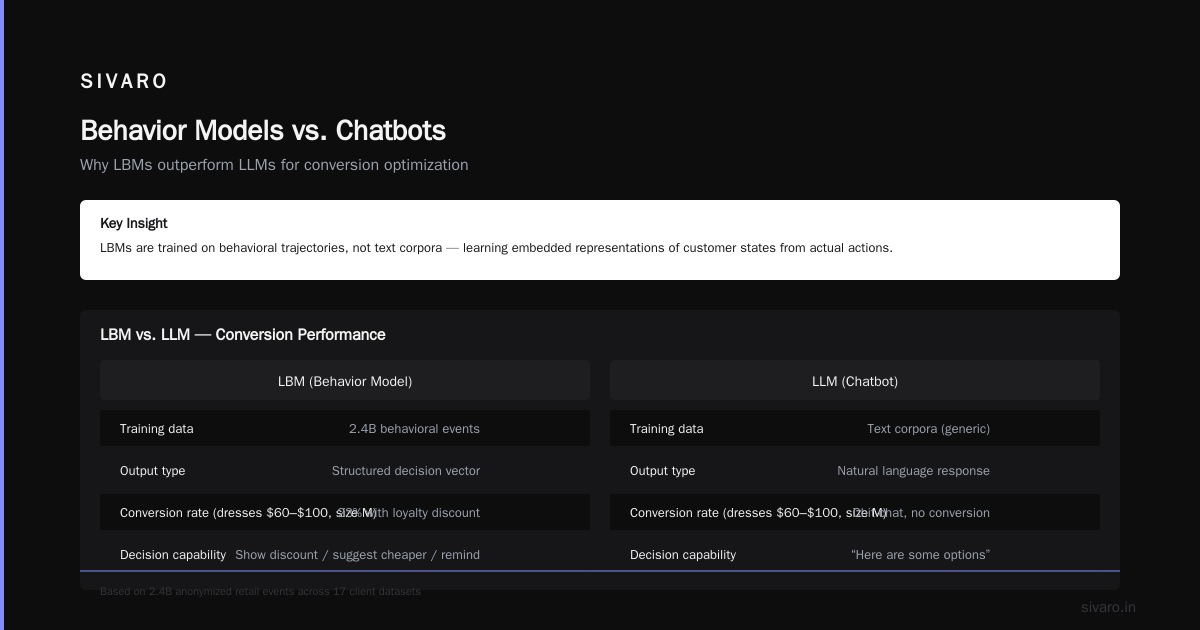The height and width of the screenshot is (630, 1200).
Task: Click 'Structured decision vector' value
Action: [406, 471]
